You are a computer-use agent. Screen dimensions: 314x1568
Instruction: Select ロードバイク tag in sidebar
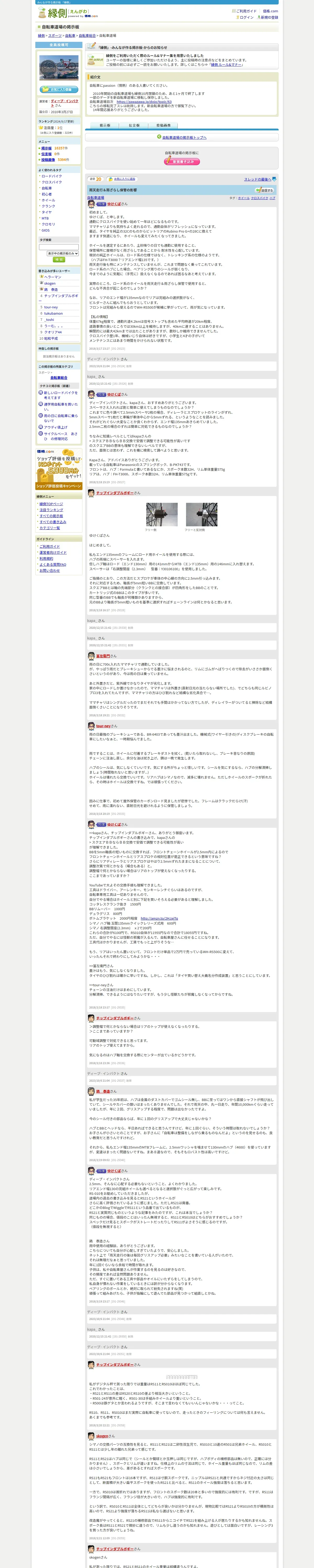(52, 176)
